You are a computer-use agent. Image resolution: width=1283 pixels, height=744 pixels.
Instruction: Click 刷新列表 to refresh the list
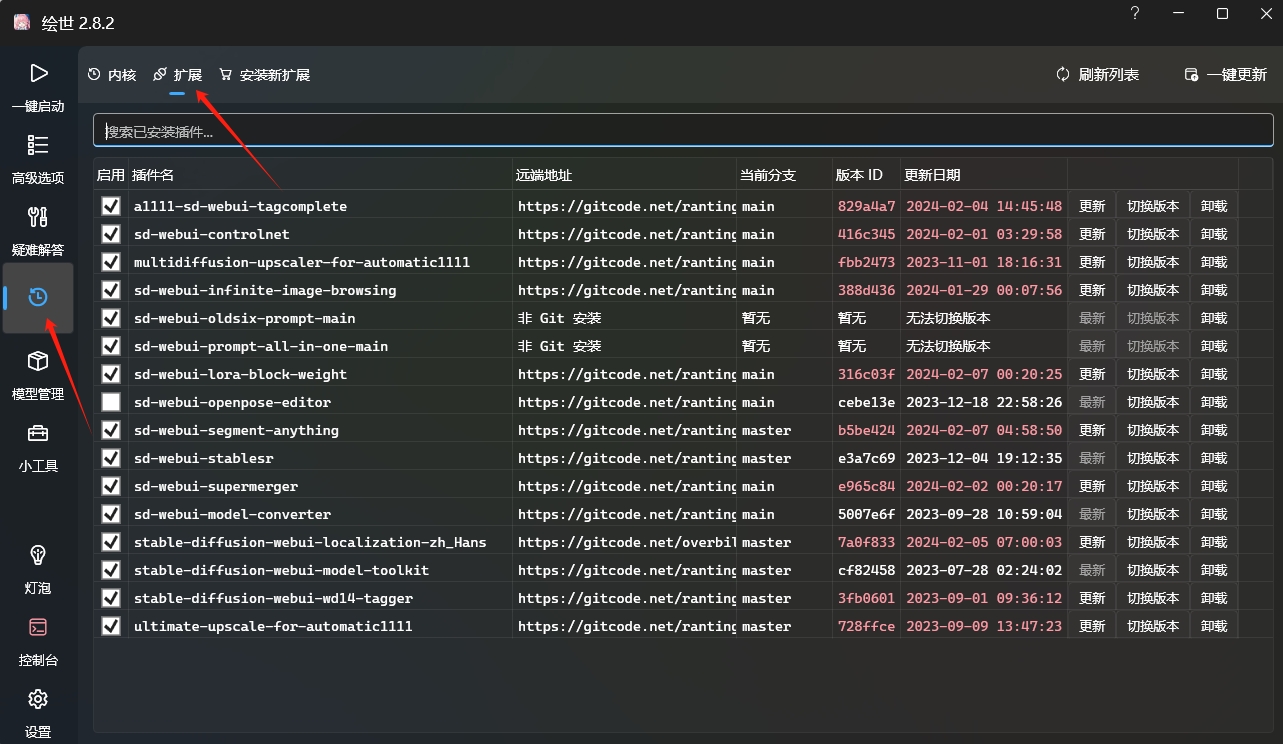pyautogui.click(x=1098, y=75)
